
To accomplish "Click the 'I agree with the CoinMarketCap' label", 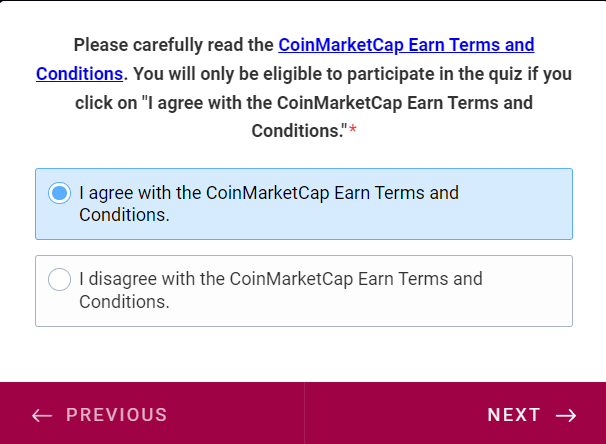I will 268,192.
